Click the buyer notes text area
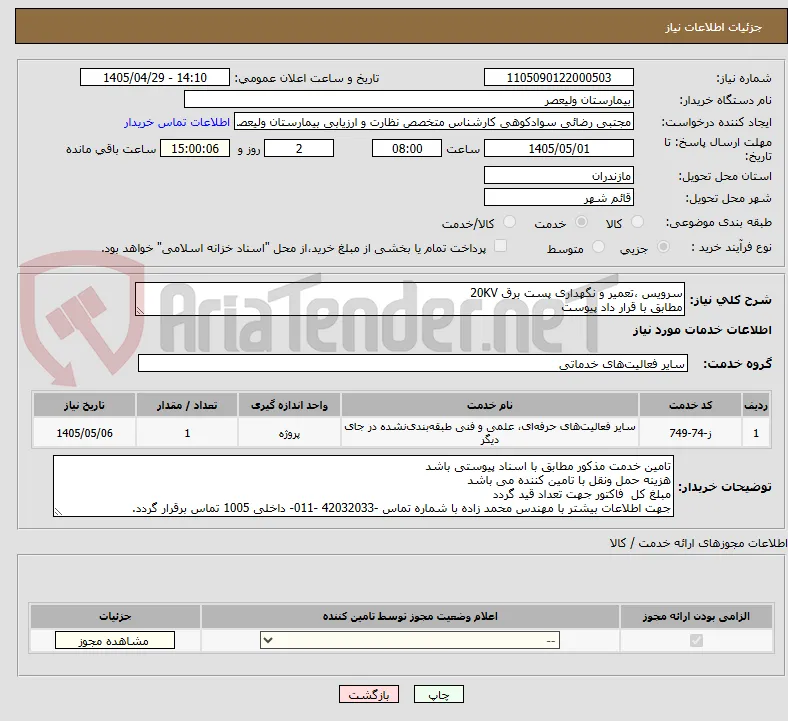 (363, 486)
